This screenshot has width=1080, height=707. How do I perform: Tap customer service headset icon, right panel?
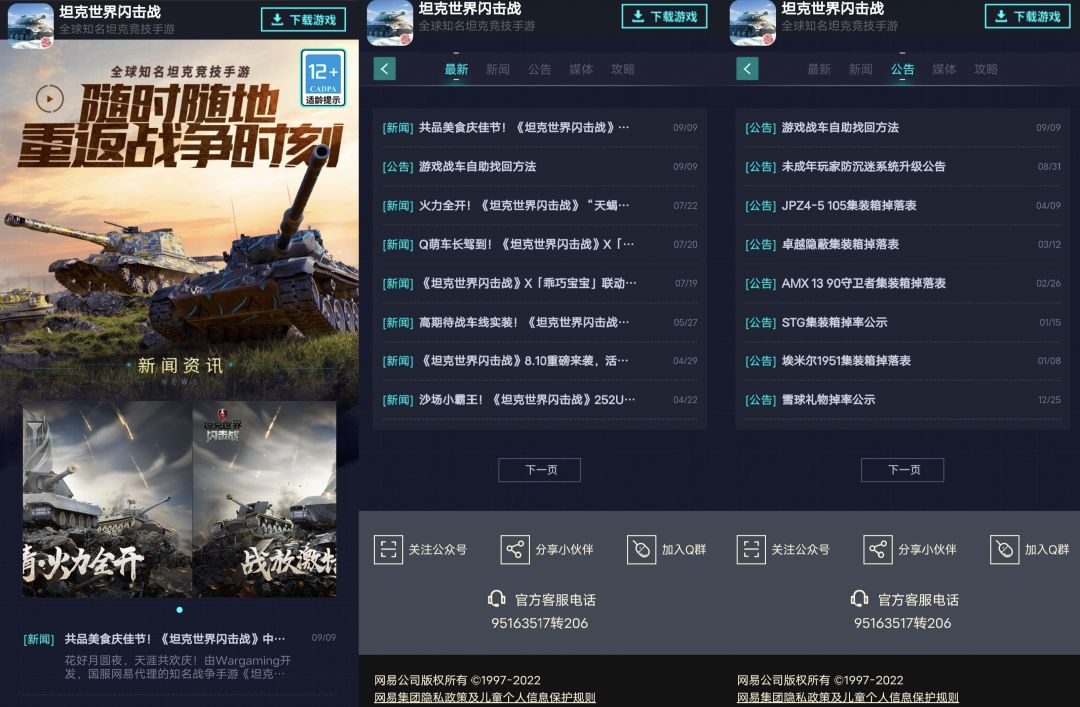tap(860, 599)
